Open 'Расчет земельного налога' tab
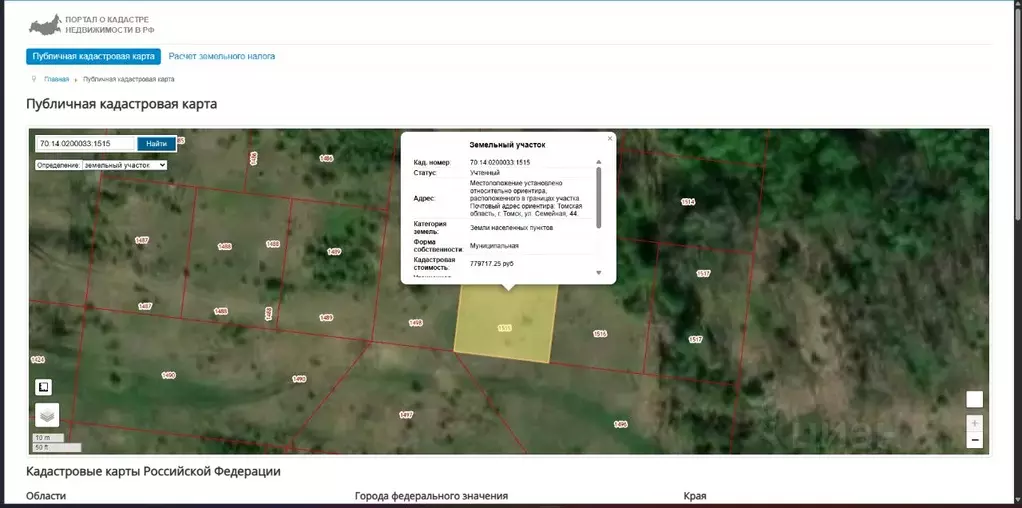Viewport: 1022px width, 508px height. coord(221,57)
